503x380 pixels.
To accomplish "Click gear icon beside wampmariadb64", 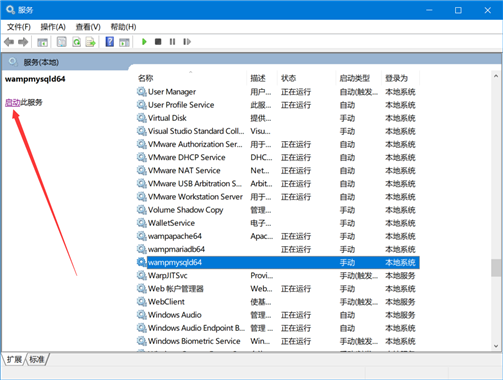I will pos(142,249).
